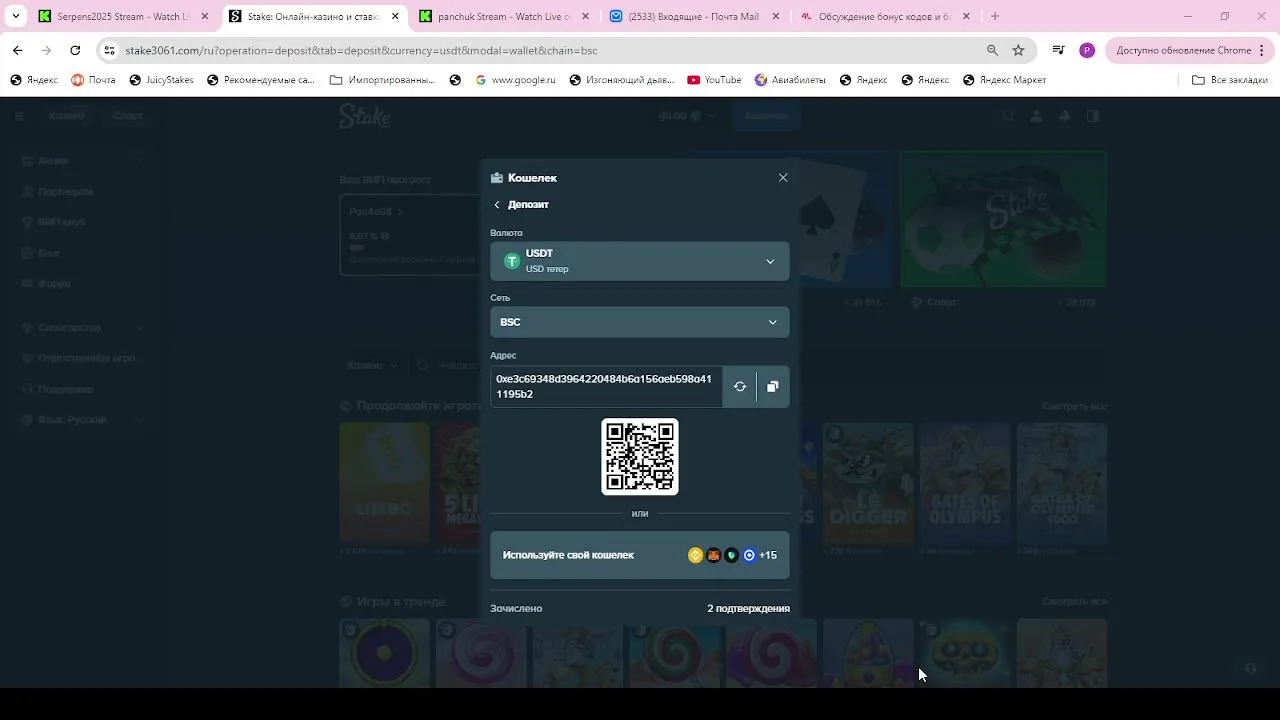Open the Рекомендуемые са... bookmark

pos(260,80)
